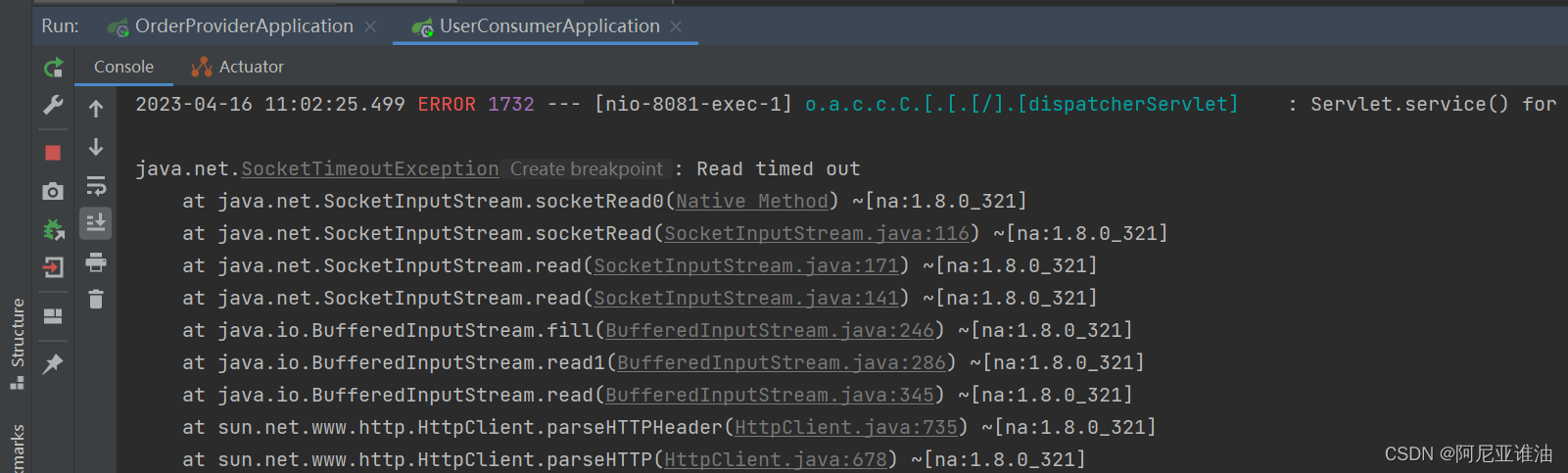Viewport: 1568px width, 473px height.
Task: Close the OrderProviderApplication tab
Action: (370, 26)
